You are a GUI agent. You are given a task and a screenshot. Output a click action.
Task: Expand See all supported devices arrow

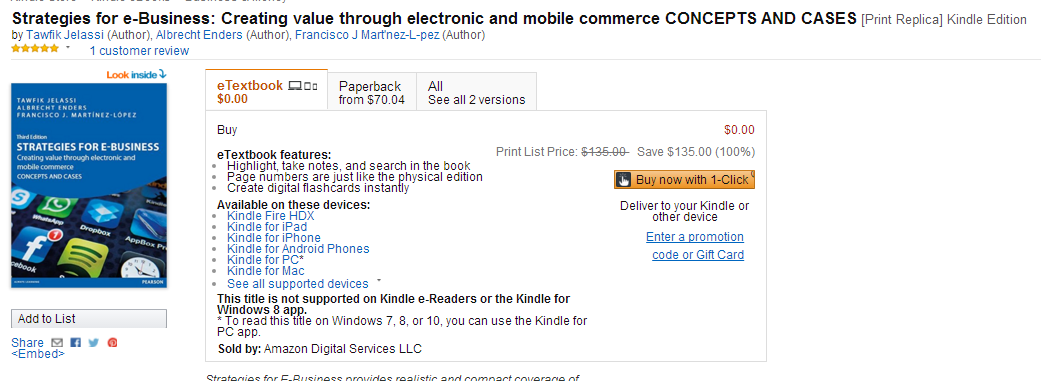coord(378,281)
